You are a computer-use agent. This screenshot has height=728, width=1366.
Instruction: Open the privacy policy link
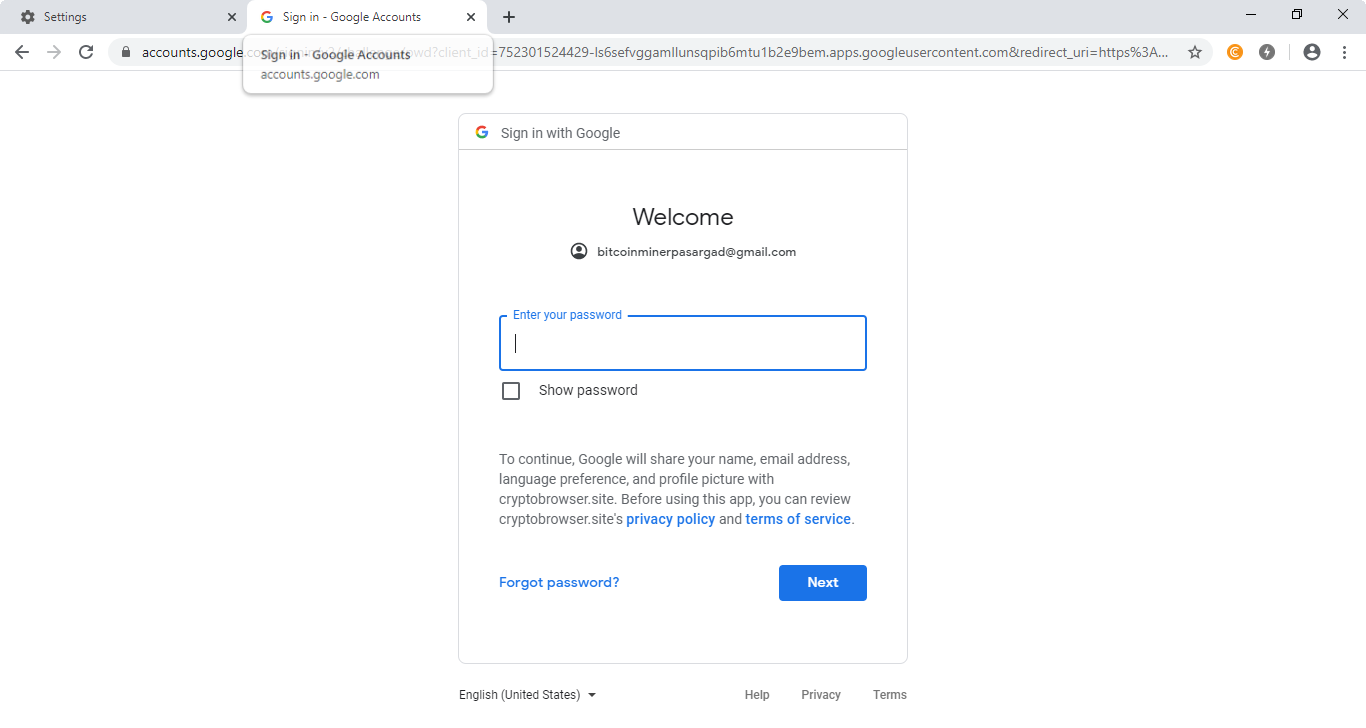pos(671,519)
